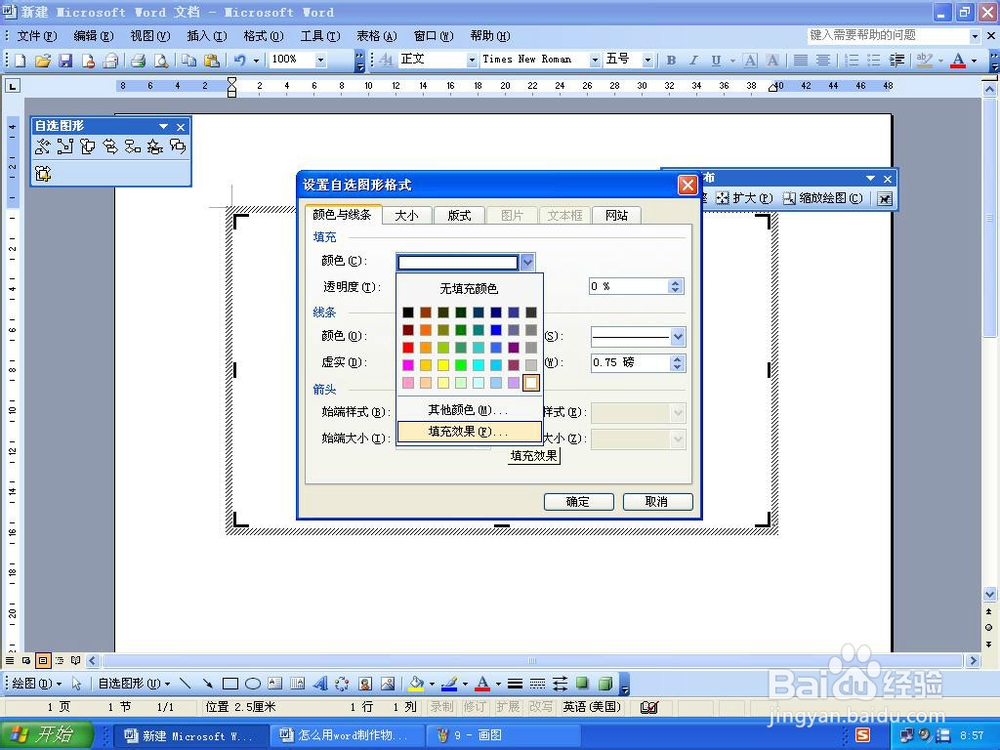This screenshot has height=750, width=1000.
Task: Open Line Style options icon
Action: click(515, 684)
